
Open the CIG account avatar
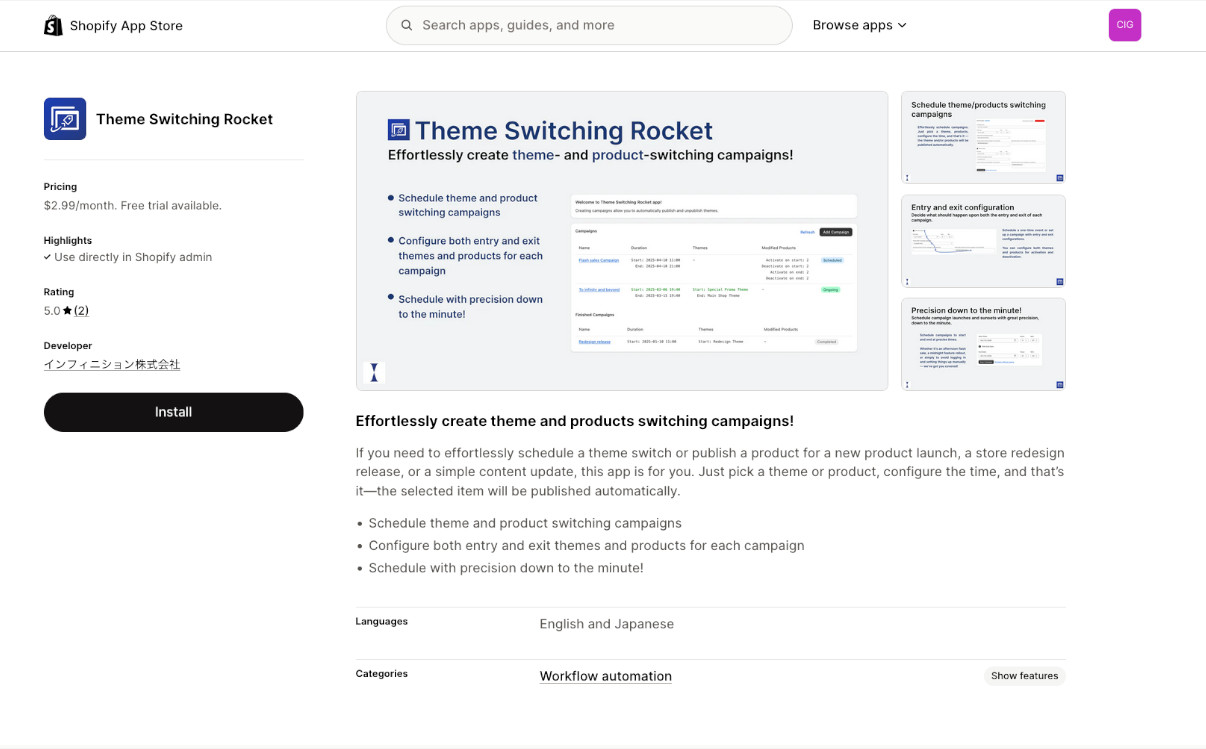[1124, 25]
